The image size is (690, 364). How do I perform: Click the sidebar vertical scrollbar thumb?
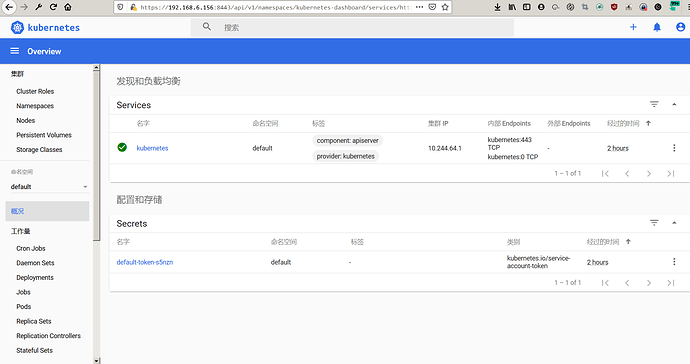[96, 155]
